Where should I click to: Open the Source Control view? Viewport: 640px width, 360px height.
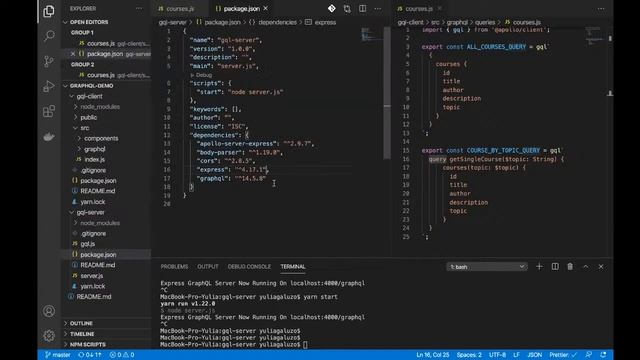tap(49, 61)
